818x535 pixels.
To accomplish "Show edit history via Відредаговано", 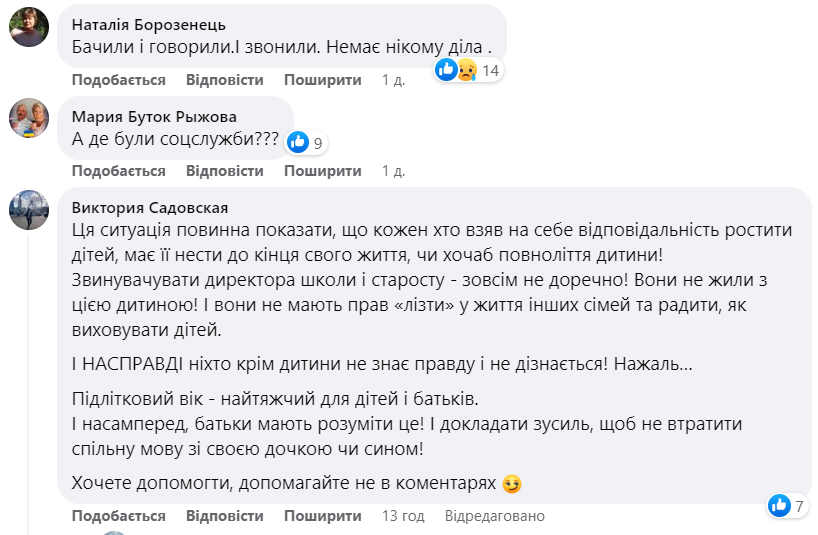I will point(495,516).
